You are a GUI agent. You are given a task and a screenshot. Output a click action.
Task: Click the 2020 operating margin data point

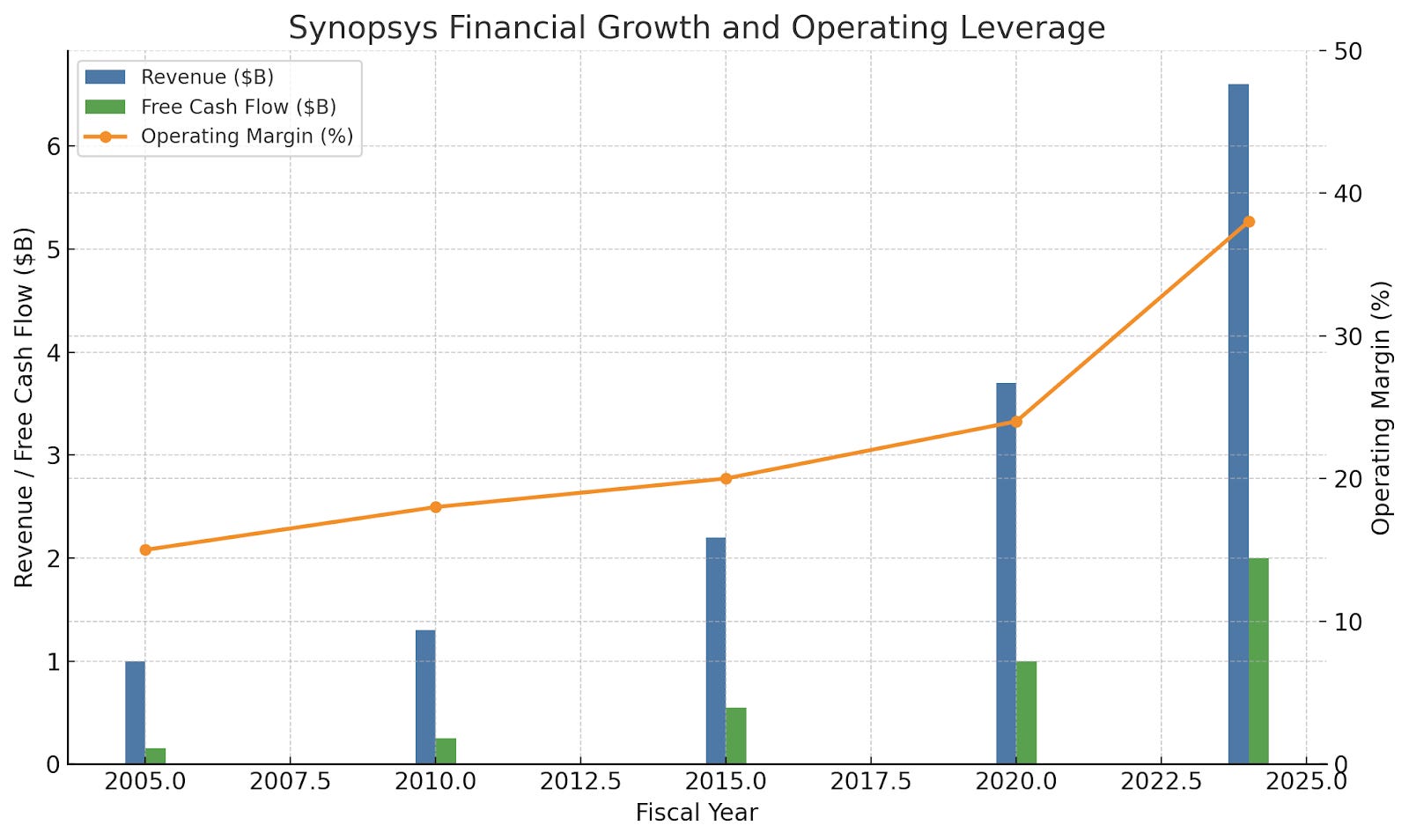[1016, 422]
